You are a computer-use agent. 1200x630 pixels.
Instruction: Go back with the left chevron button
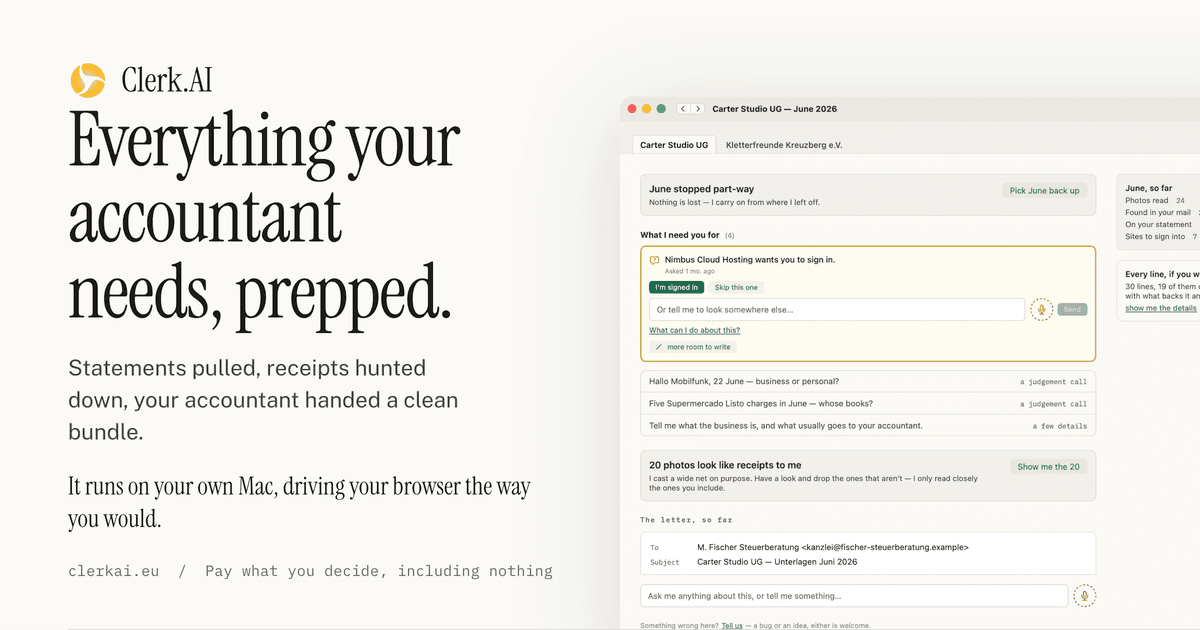(x=683, y=108)
